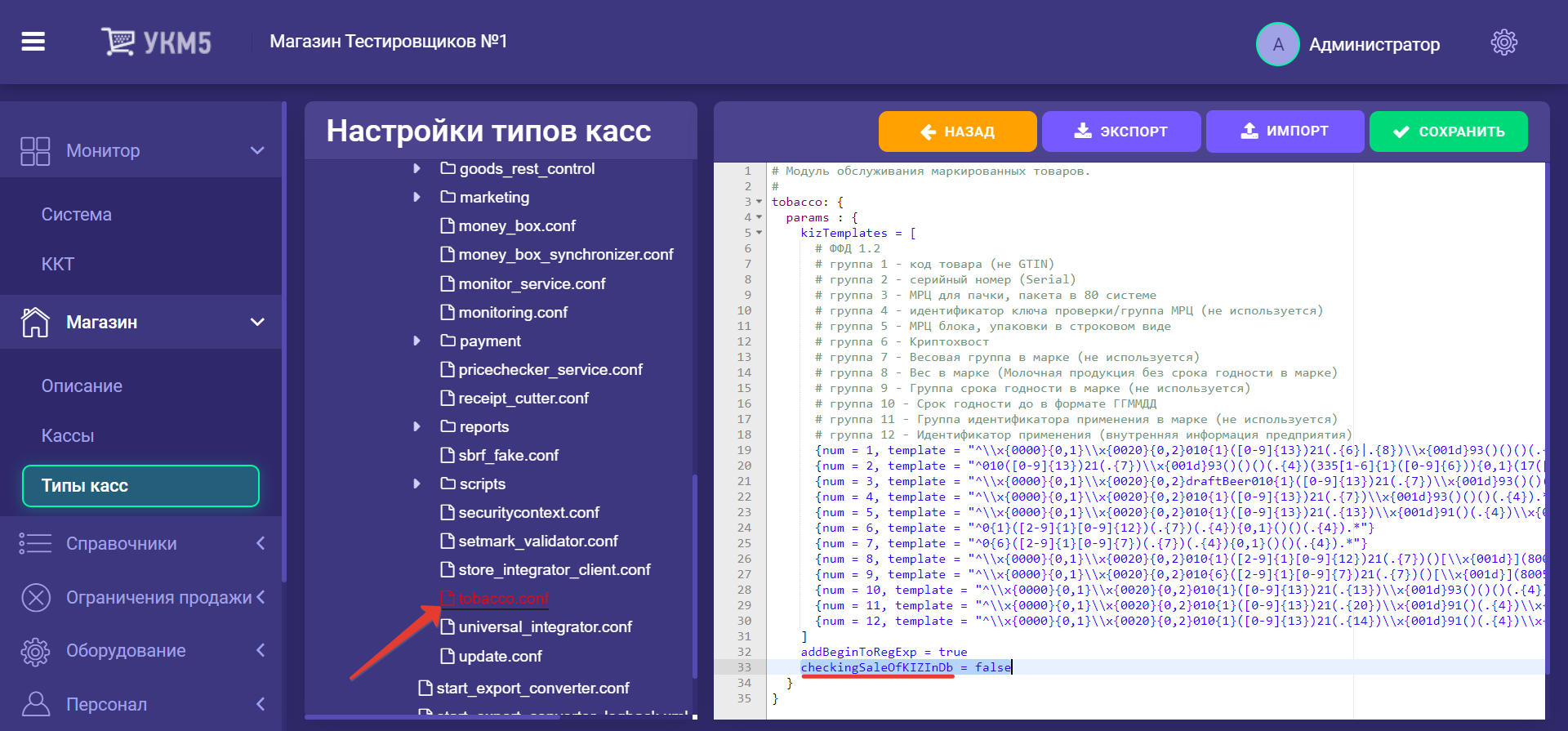Open the Описание menu item

pyautogui.click(x=82, y=386)
